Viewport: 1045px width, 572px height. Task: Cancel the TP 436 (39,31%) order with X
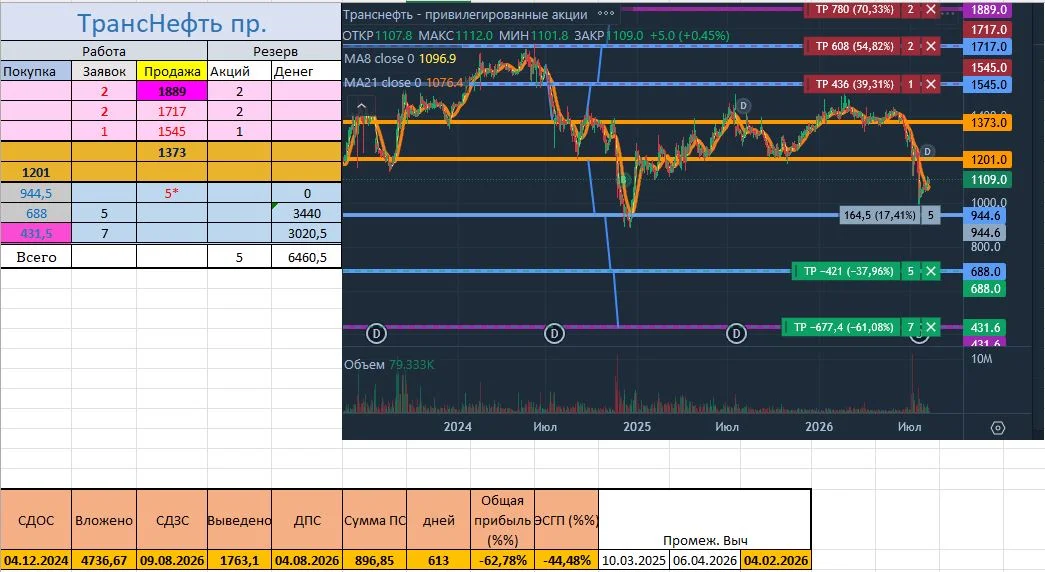[x=931, y=84]
